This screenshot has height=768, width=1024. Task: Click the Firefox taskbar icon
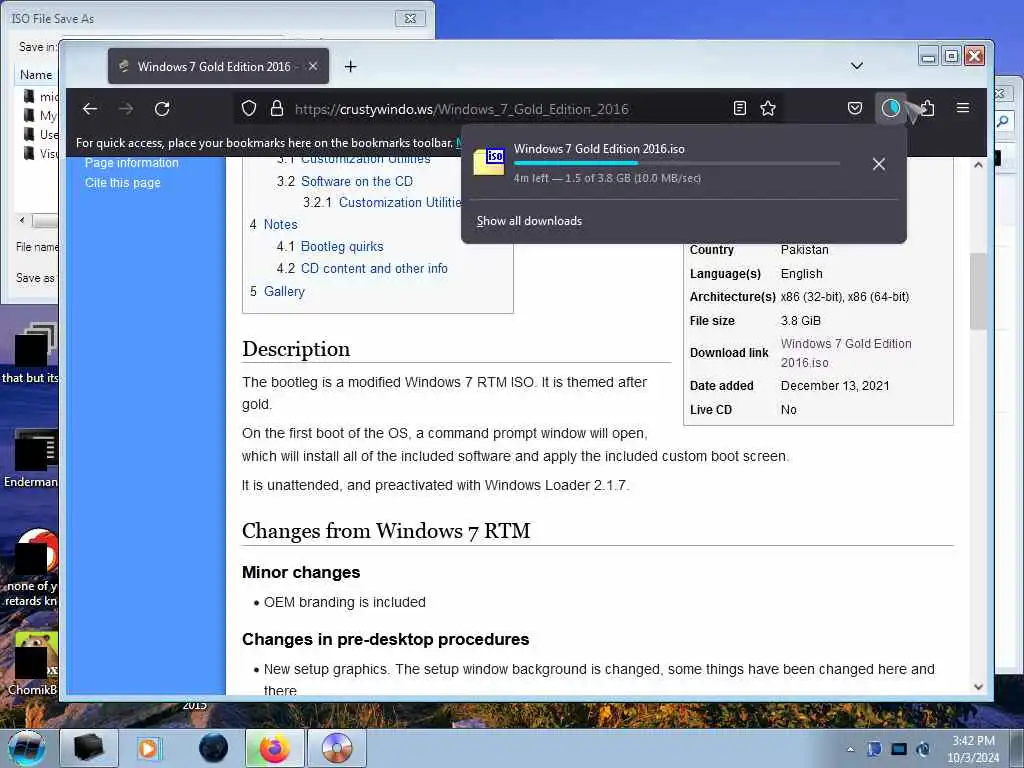[x=274, y=748]
